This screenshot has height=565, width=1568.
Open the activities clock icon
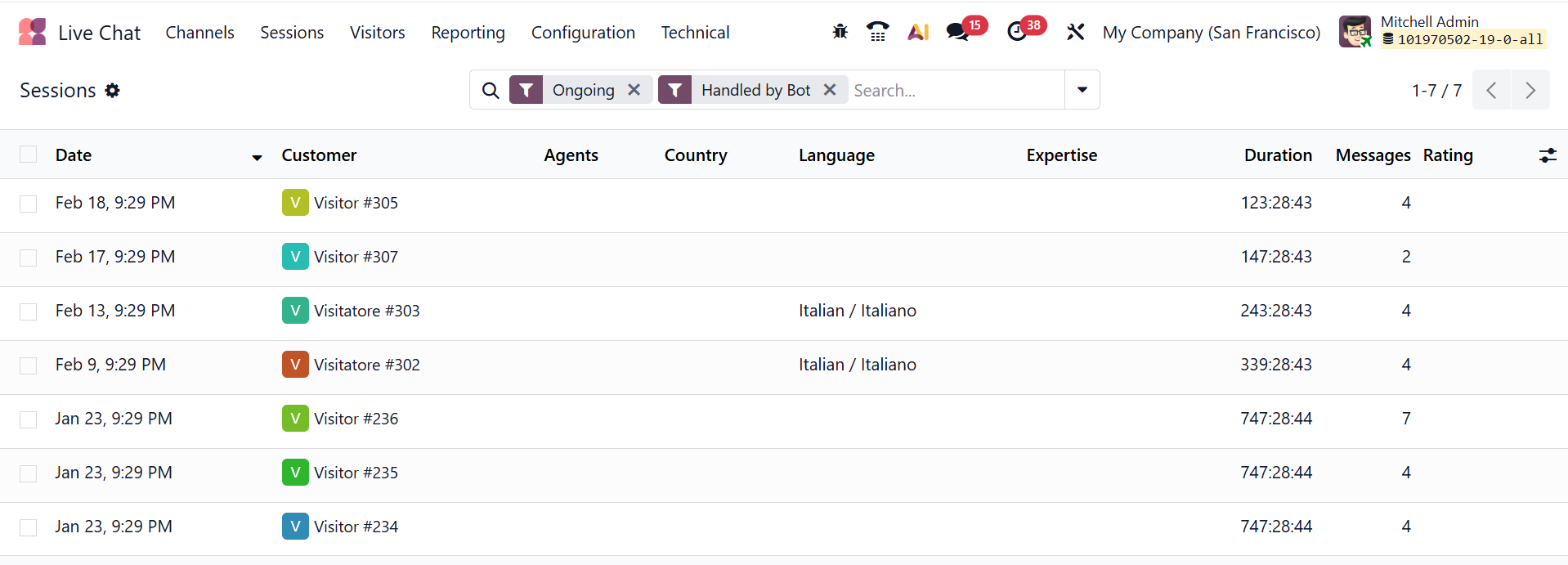pyautogui.click(x=1017, y=32)
